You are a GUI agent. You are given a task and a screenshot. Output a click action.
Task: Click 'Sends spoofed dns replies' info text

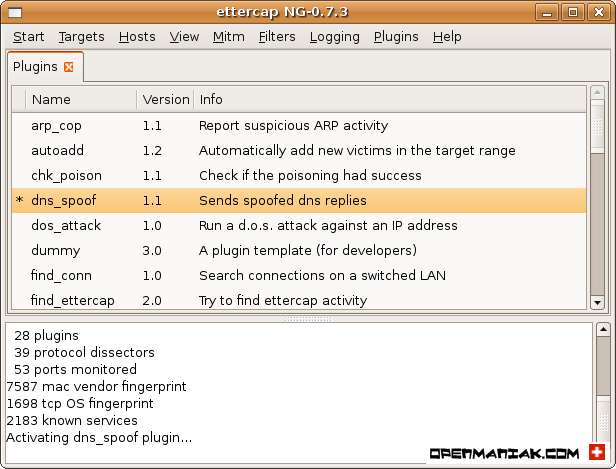tap(283, 200)
